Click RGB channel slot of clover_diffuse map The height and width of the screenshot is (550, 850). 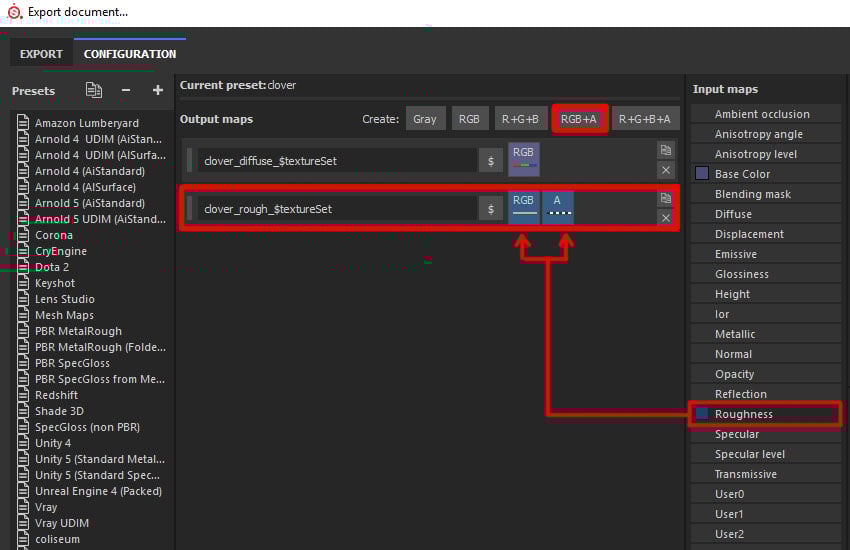tap(523, 159)
